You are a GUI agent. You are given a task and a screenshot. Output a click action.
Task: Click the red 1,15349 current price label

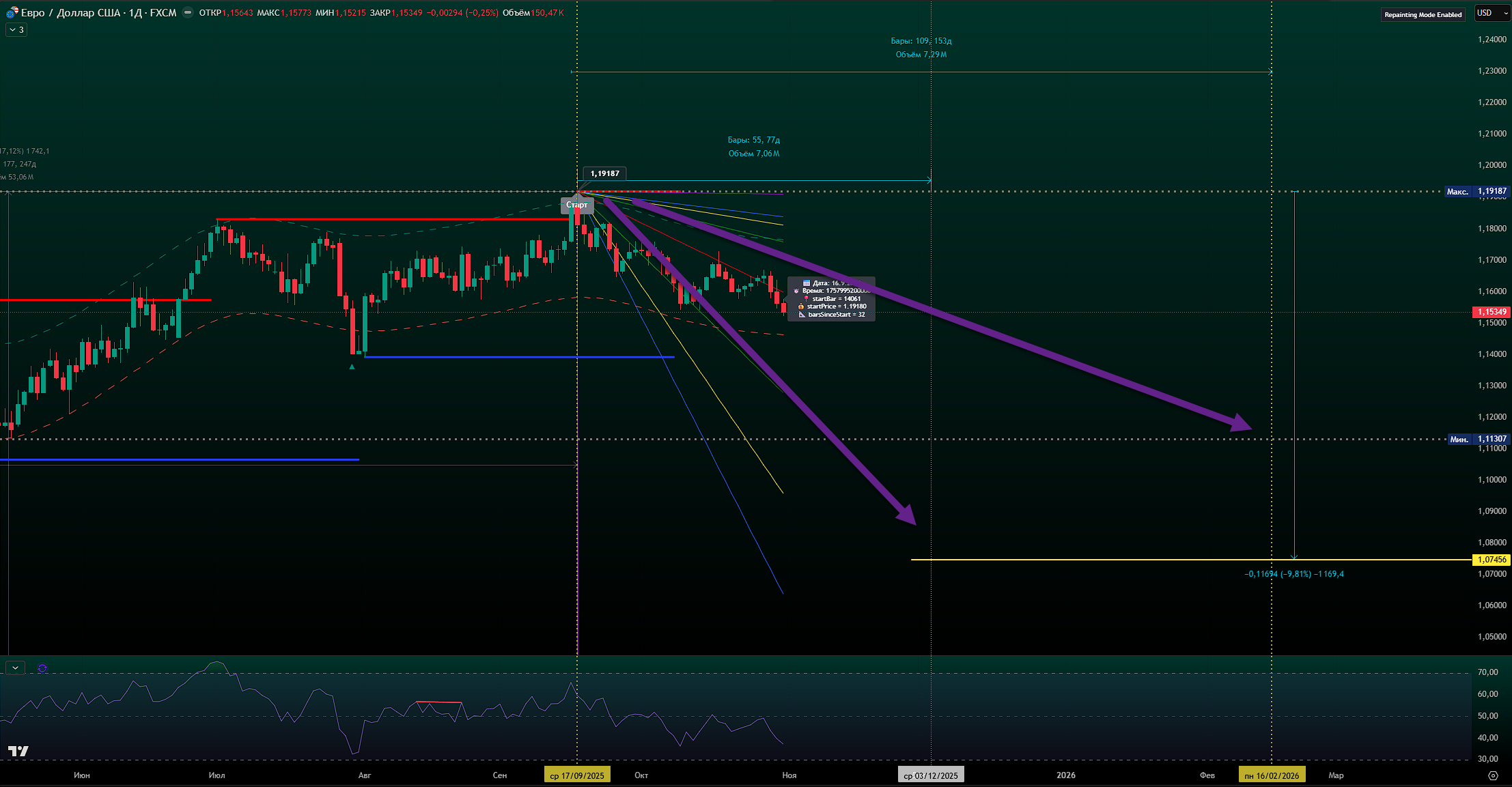click(x=1492, y=312)
